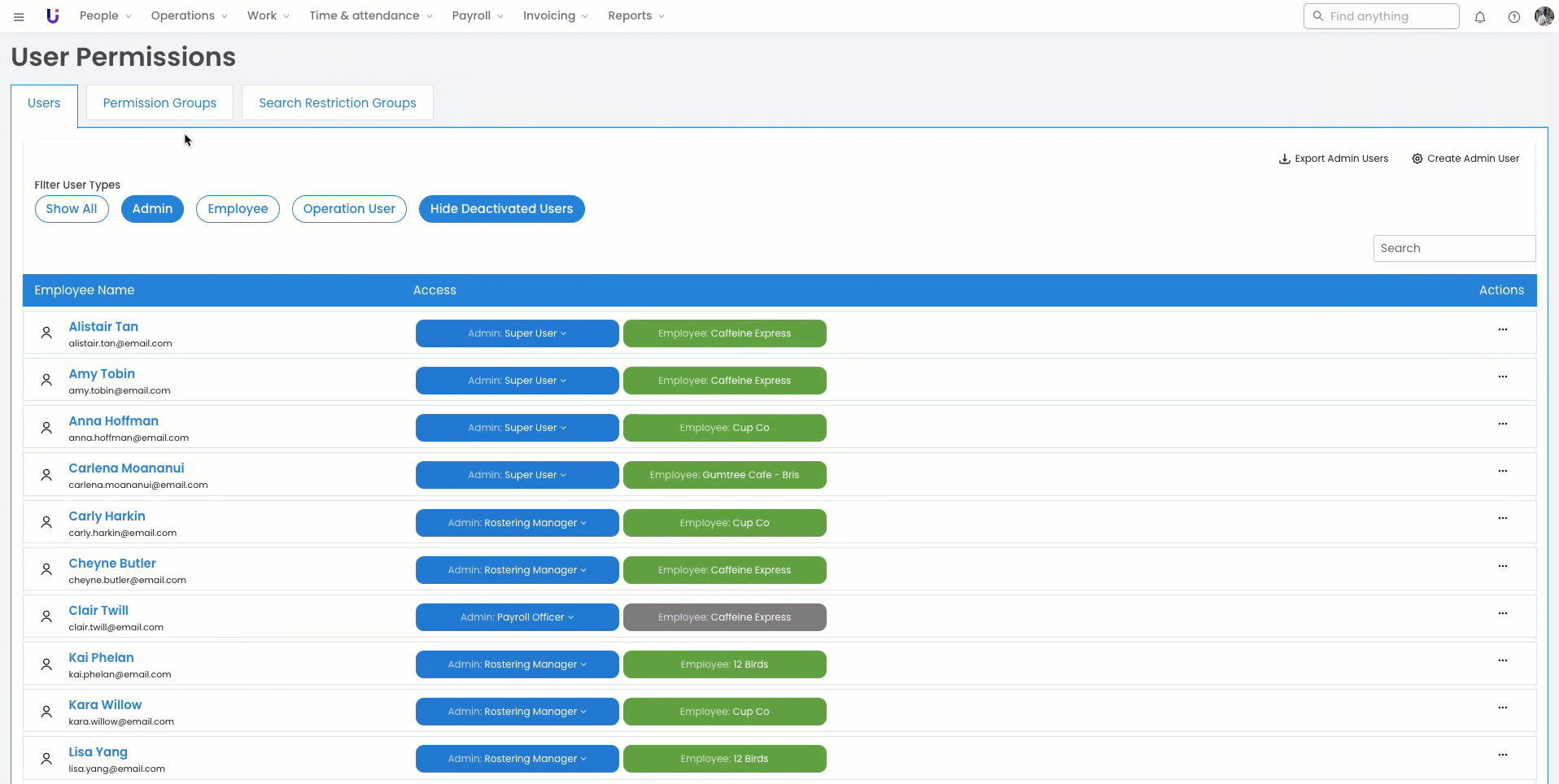Open the user profile avatar
Screen dimensions: 1559x784
pos(1544,16)
